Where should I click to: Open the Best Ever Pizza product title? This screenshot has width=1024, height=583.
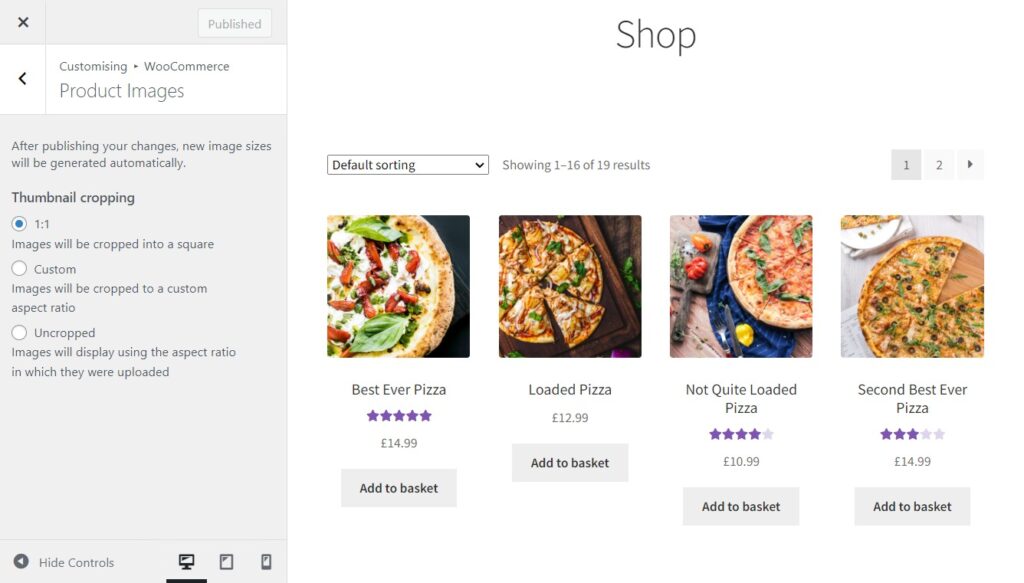(x=398, y=389)
